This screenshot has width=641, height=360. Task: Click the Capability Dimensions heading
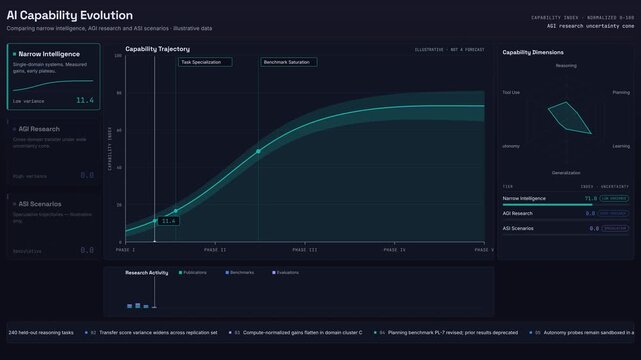click(x=533, y=52)
